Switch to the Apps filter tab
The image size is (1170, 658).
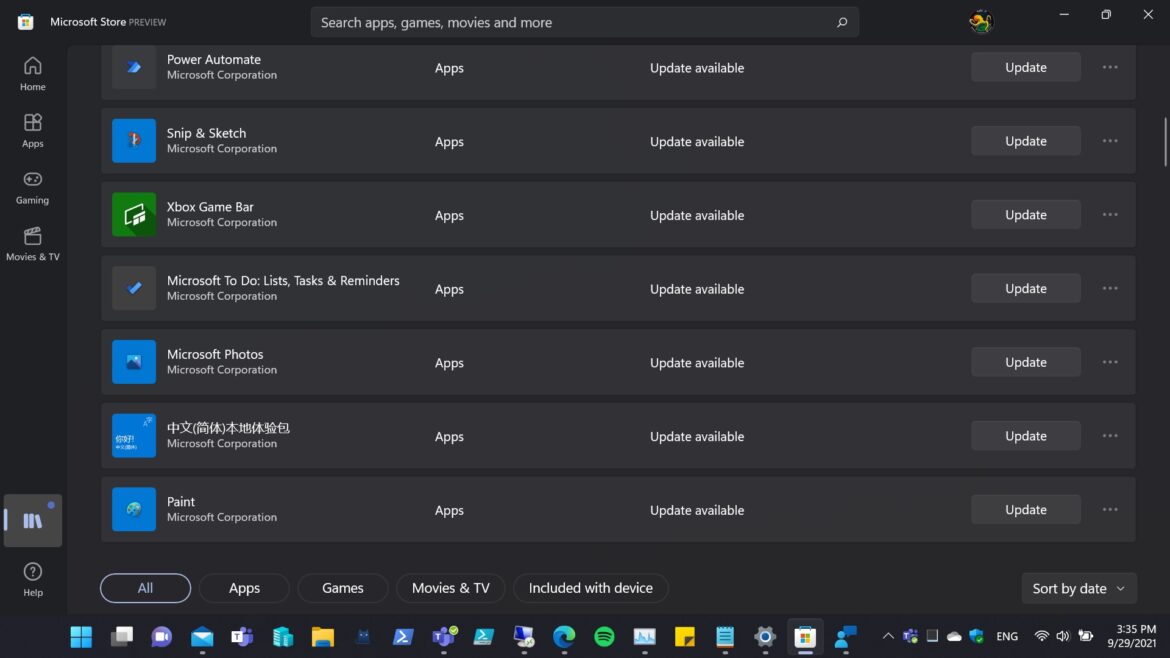[244, 588]
